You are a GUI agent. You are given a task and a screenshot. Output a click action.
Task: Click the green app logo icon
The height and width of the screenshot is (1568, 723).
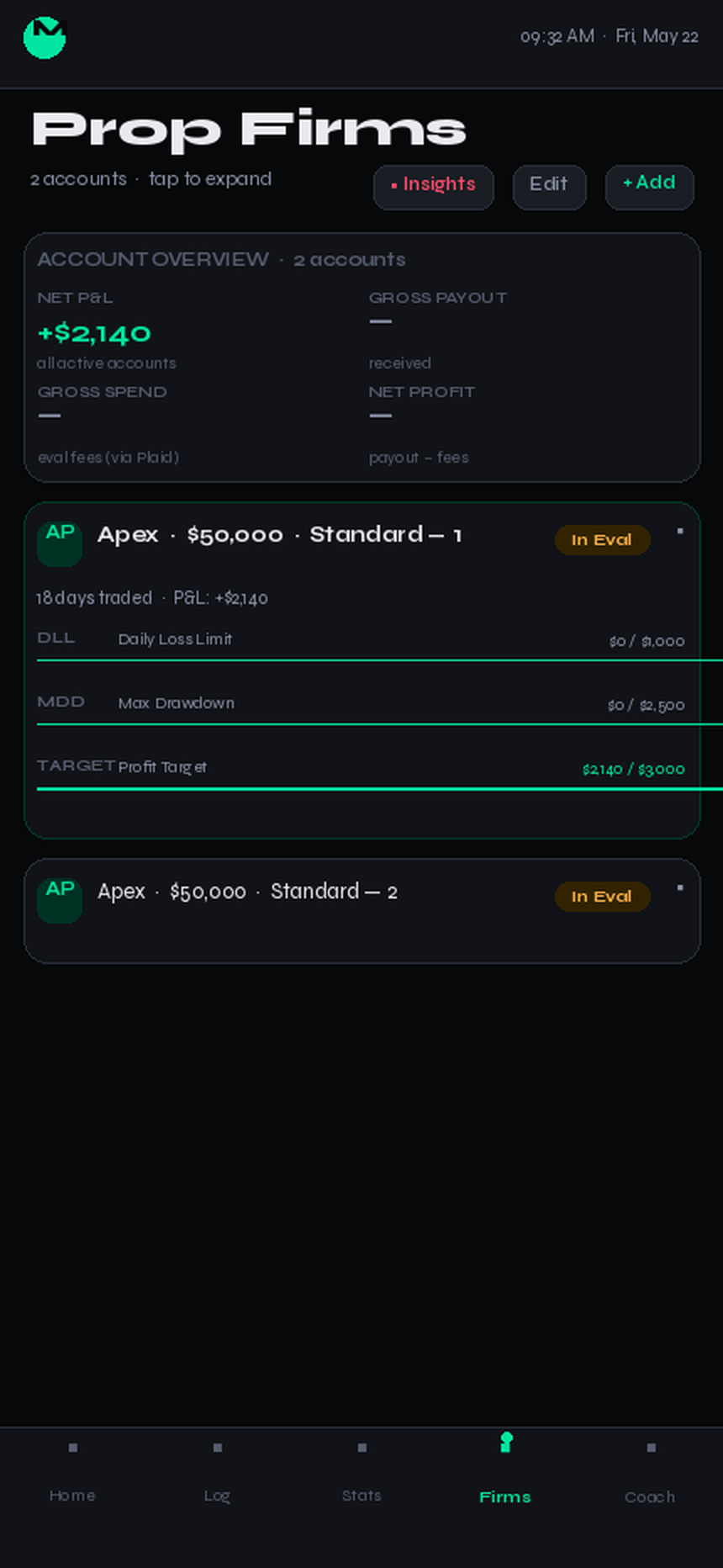45,38
